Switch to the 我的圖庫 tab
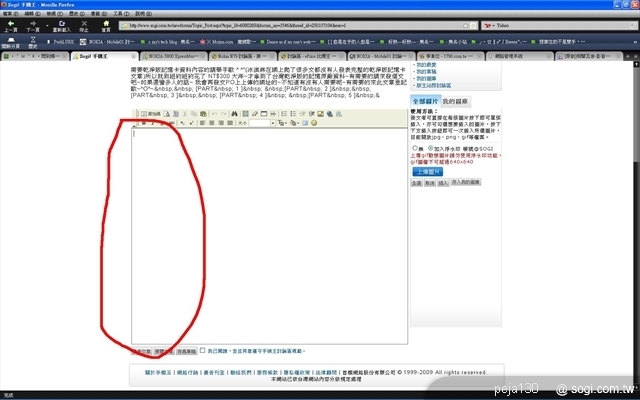The width and height of the screenshot is (640, 400). coord(456,101)
